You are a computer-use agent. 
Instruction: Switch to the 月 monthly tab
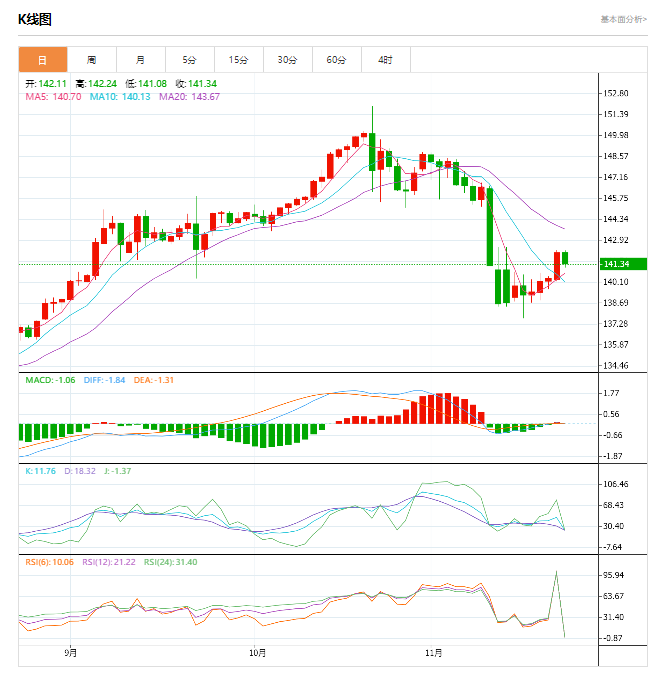[140, 60]
